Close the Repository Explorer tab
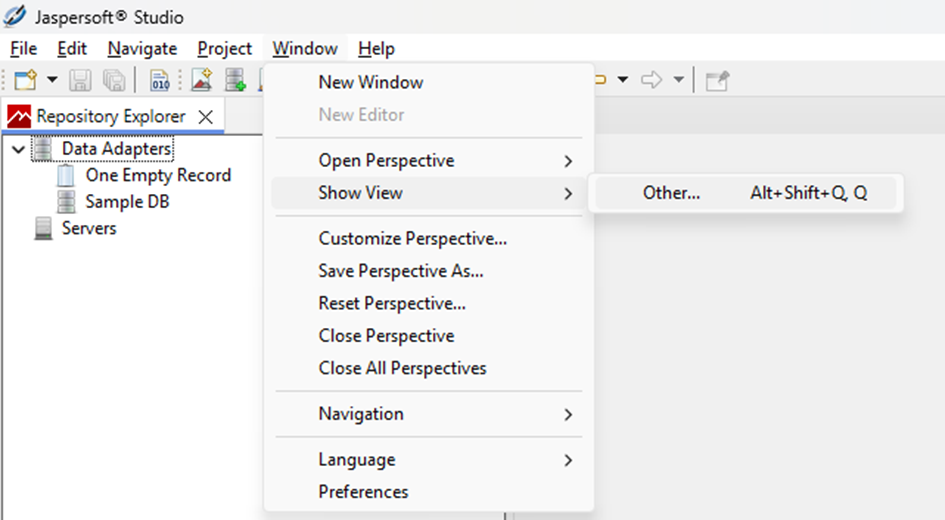This screenshot has width=945, height=520. point(206,116)
